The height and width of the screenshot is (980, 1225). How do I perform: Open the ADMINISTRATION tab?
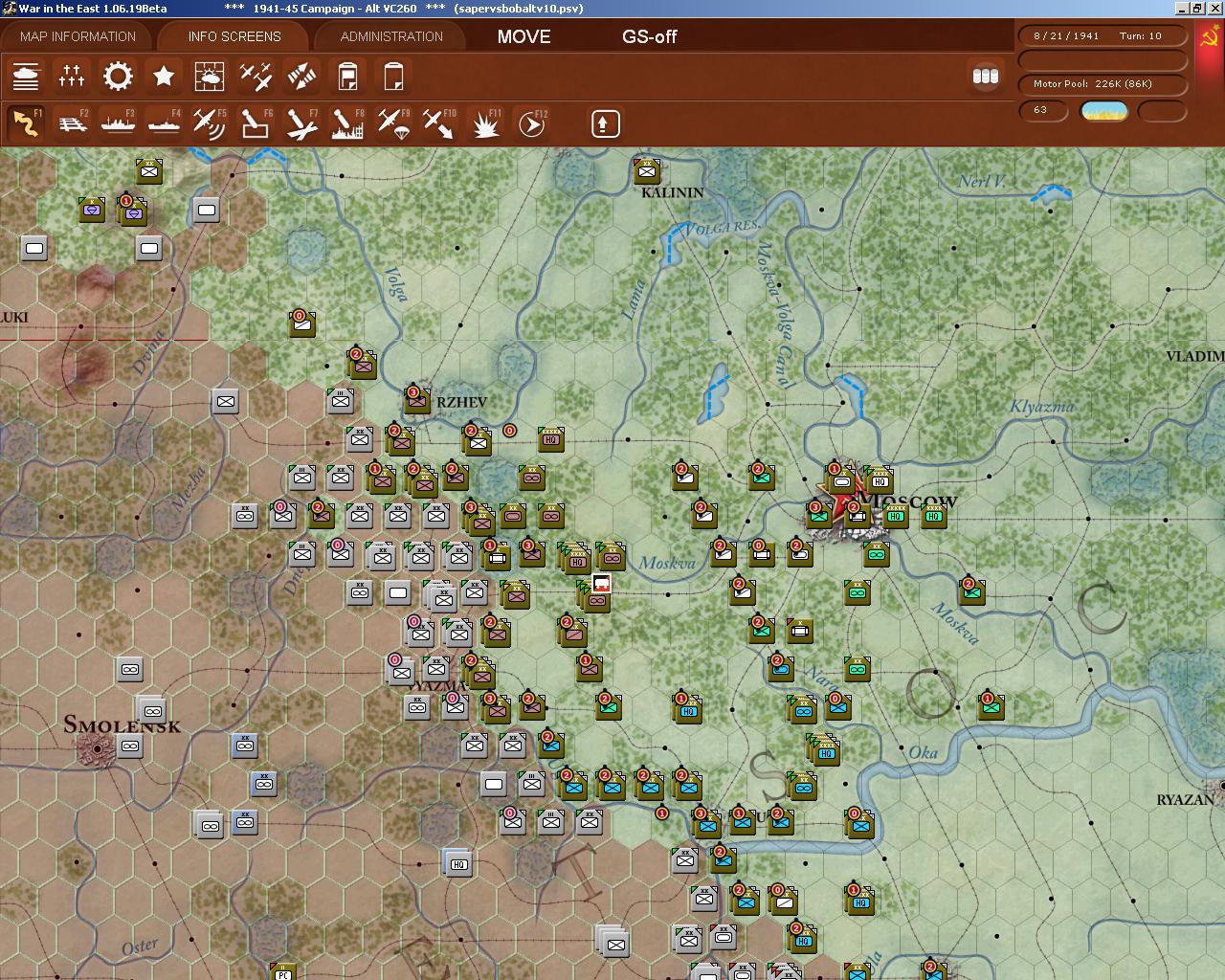tap(391, 36)
